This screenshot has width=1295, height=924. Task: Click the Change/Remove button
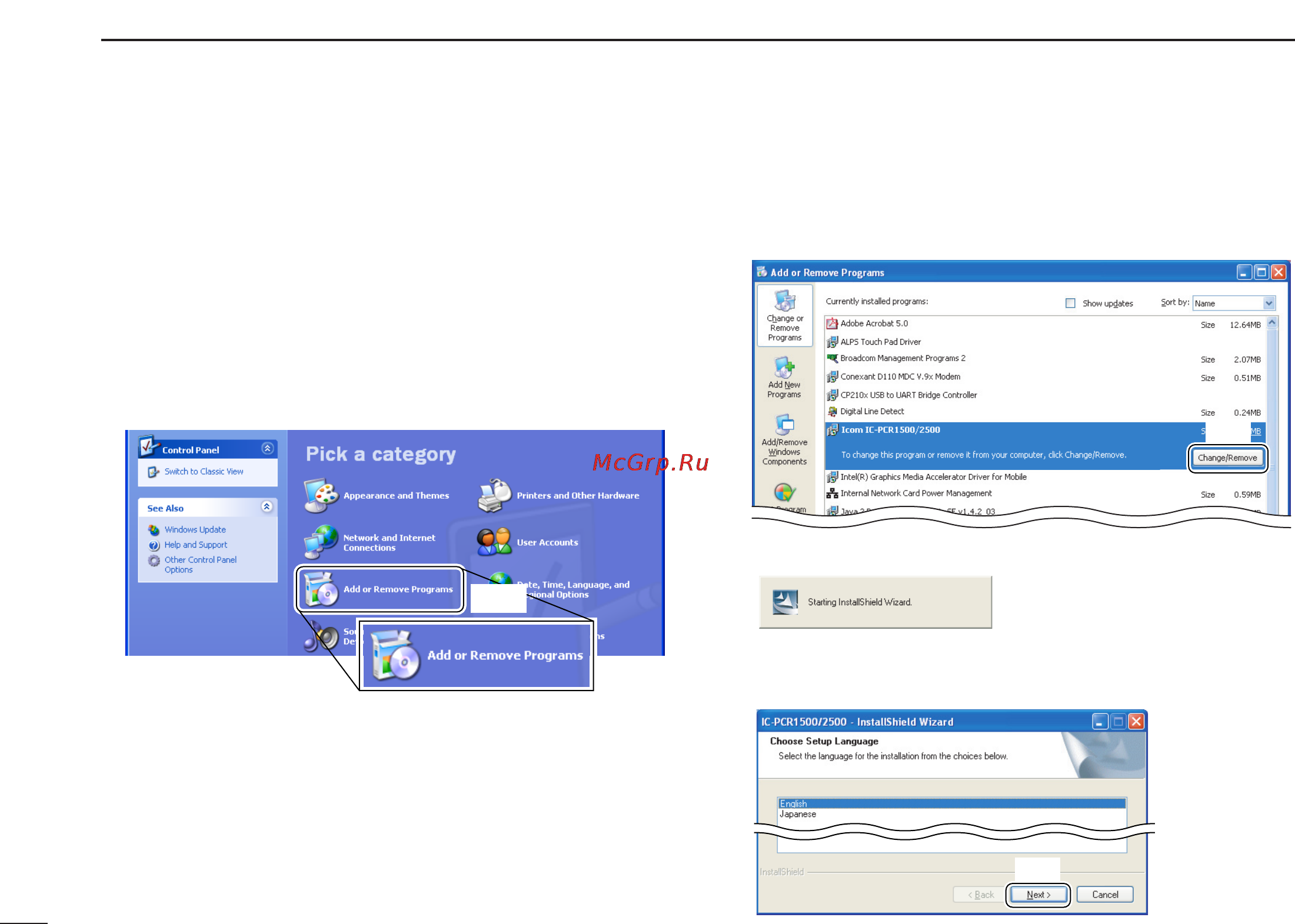1227,458
